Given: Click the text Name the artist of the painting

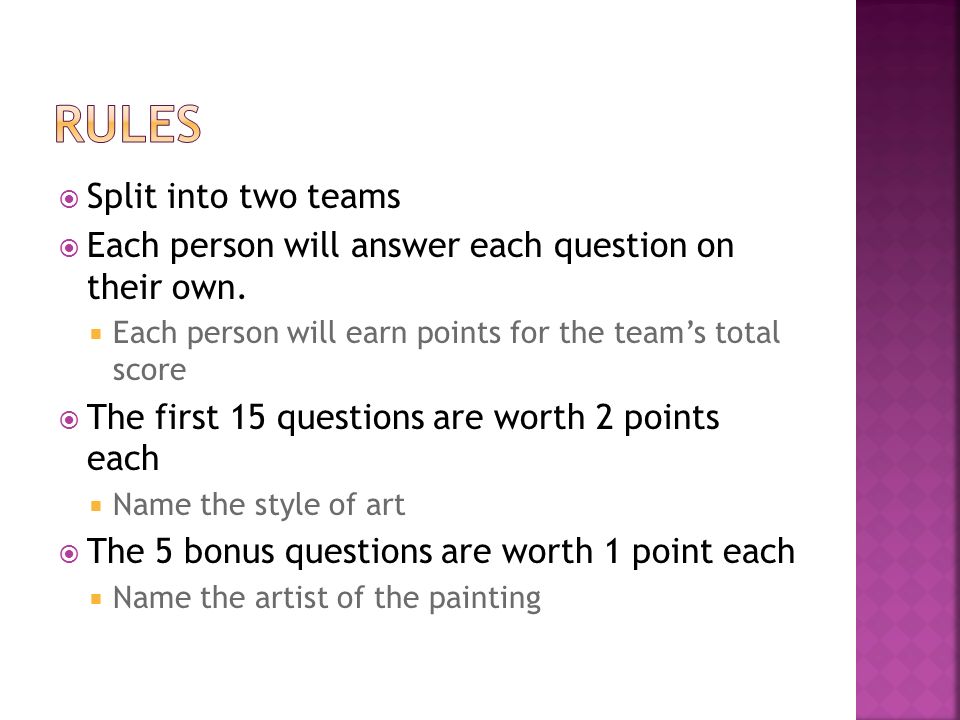Looking at the screenshot, I should pos(327,598).
